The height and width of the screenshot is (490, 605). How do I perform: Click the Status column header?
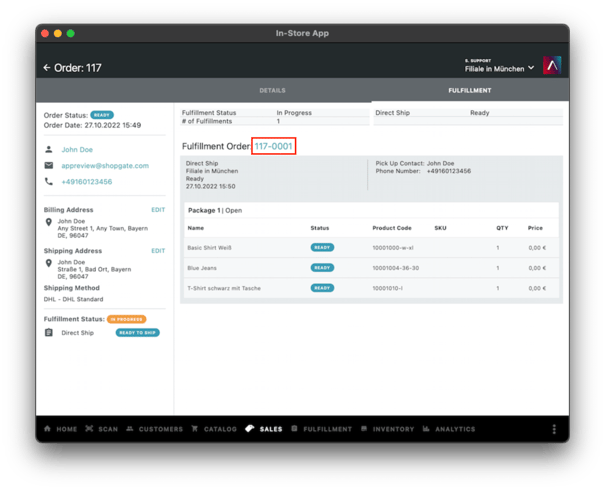pos(320,228)
